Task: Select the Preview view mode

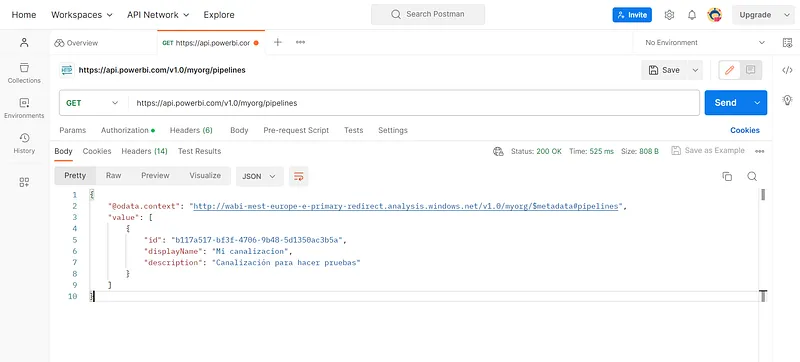Action: [155, 175]
